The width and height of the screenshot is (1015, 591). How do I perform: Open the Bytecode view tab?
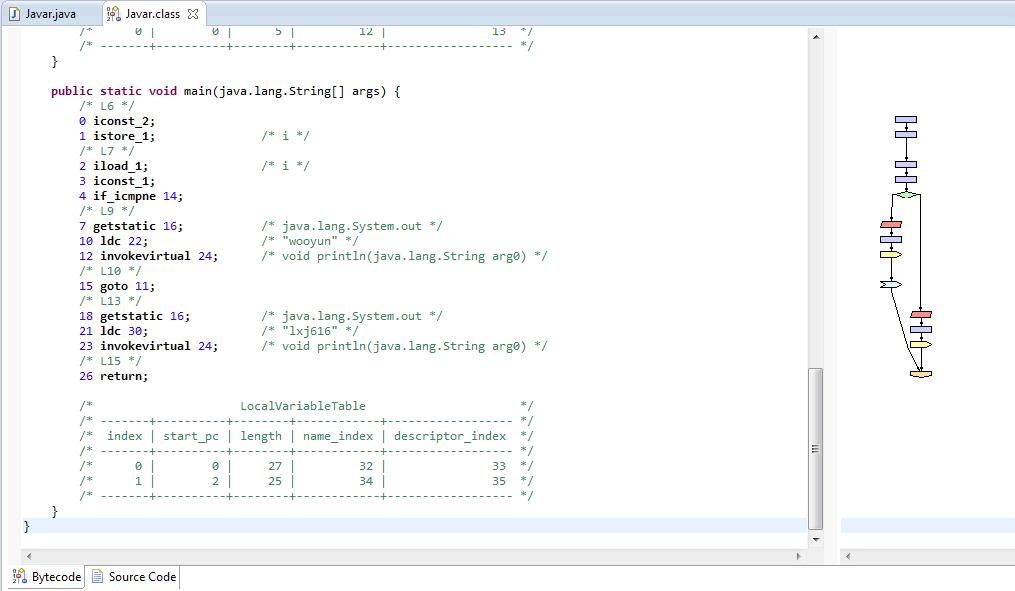pyautogui.click(x=48, y=577)
